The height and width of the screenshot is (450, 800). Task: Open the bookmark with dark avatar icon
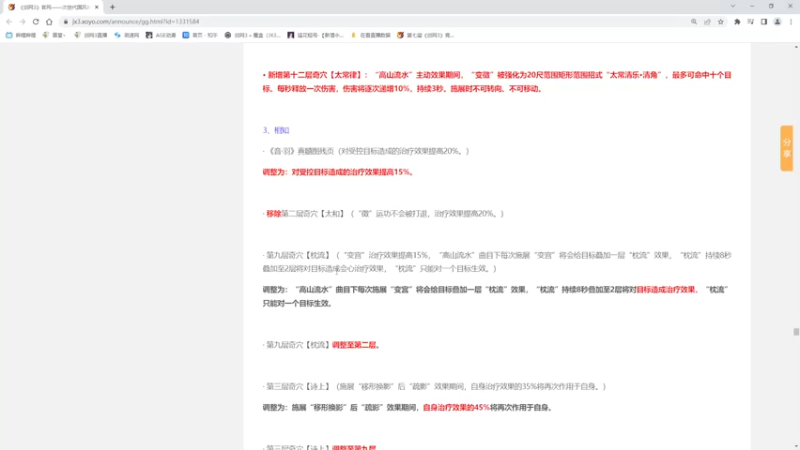pos(315,35)
